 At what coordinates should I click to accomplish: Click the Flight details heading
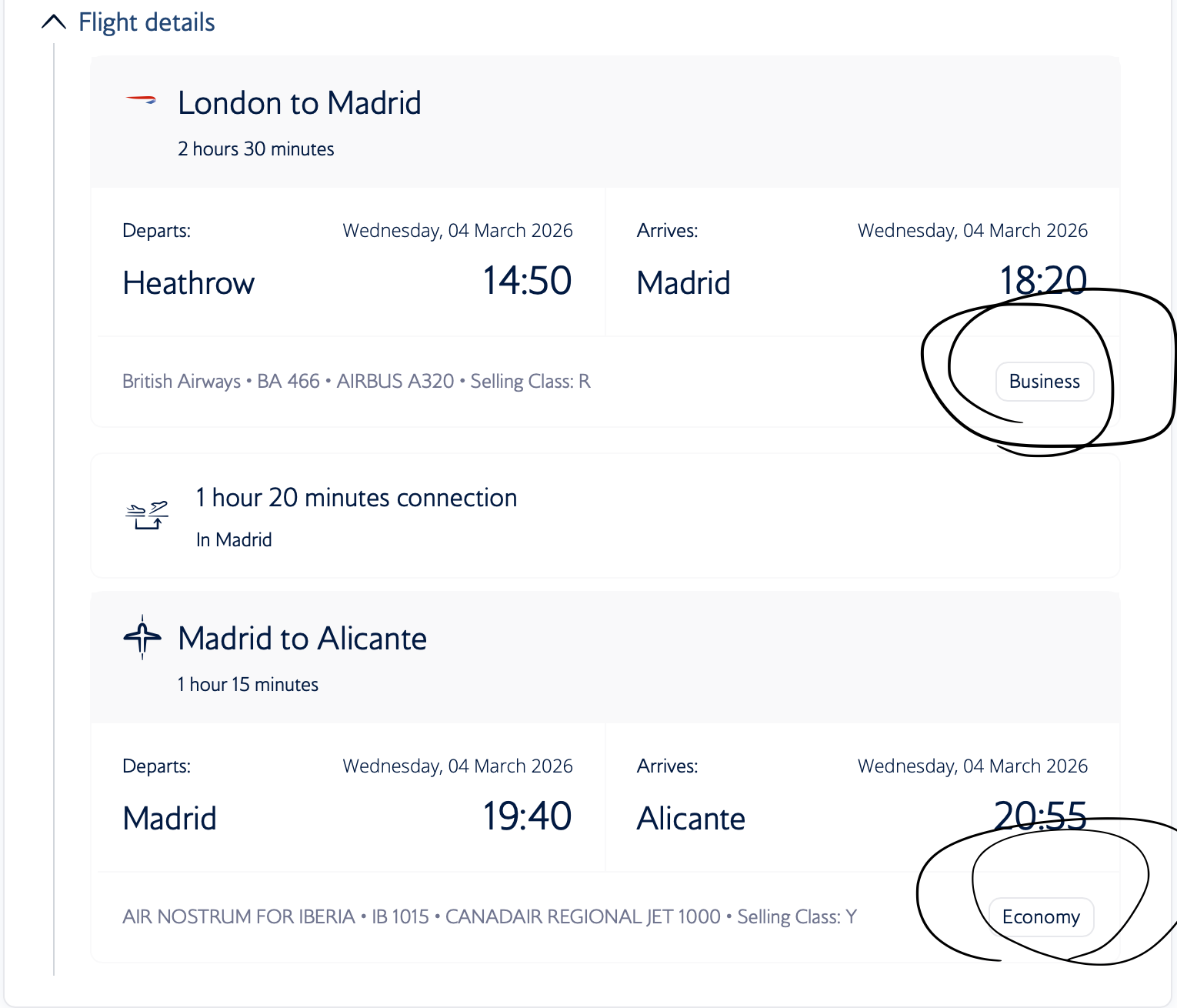[x=147, y=22]
